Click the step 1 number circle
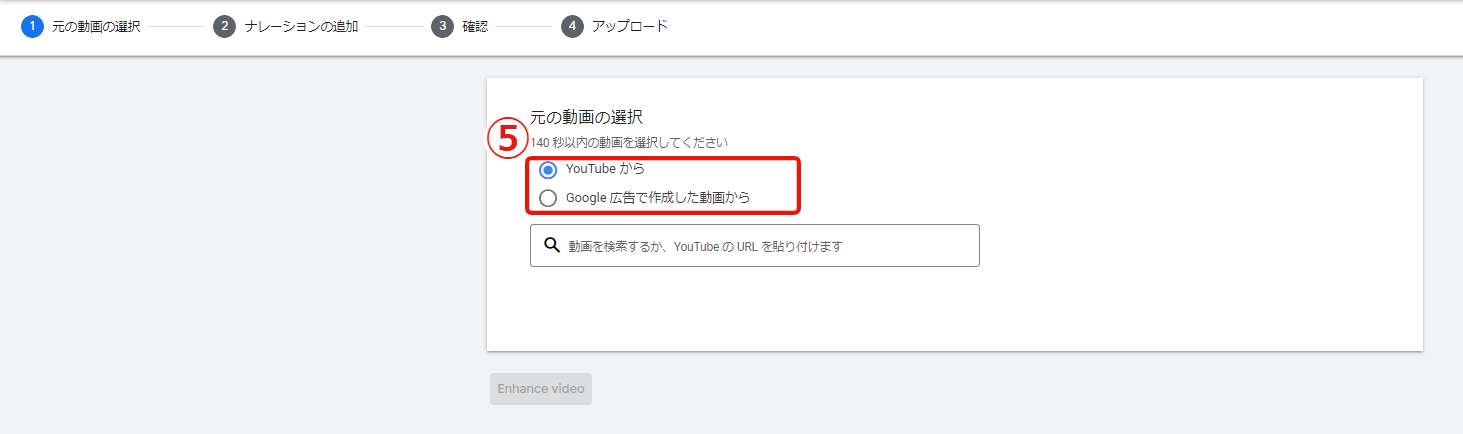1463x434 pixels. coord(32,27)
